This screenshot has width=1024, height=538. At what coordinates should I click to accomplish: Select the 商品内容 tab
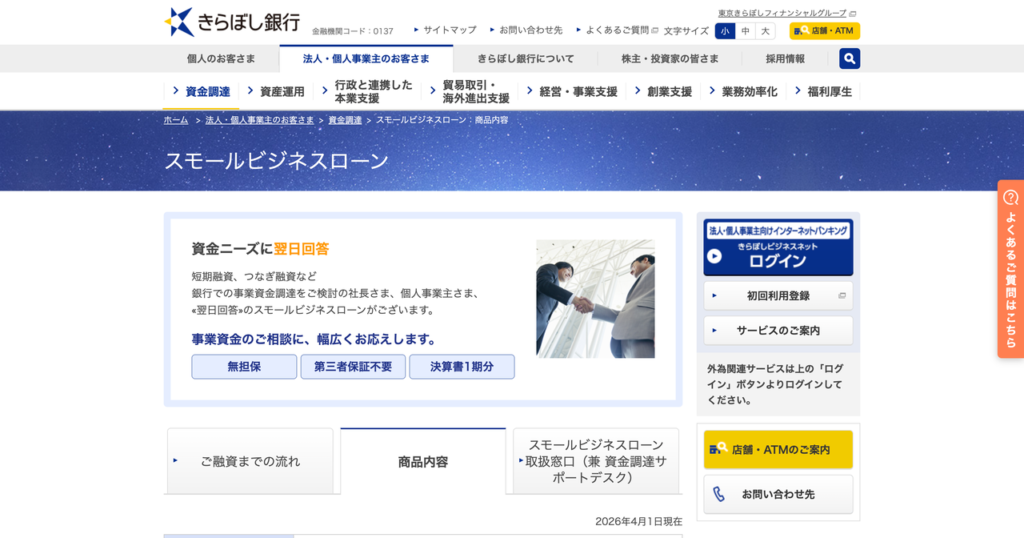pos(423,462)
